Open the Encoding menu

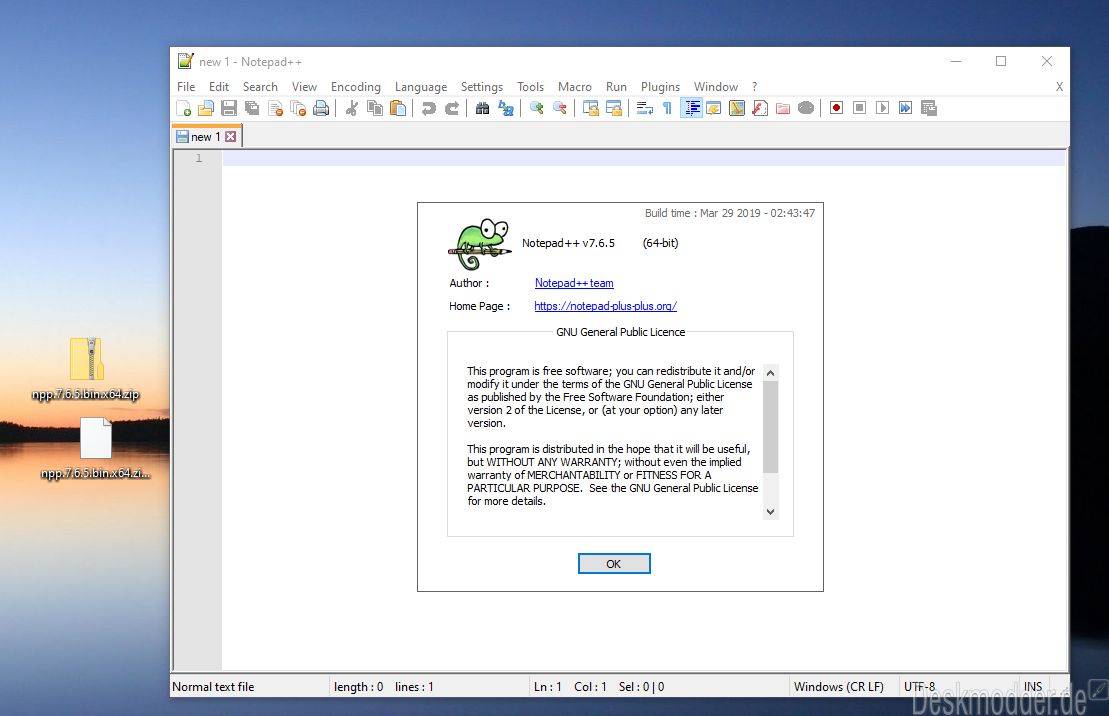356,86
